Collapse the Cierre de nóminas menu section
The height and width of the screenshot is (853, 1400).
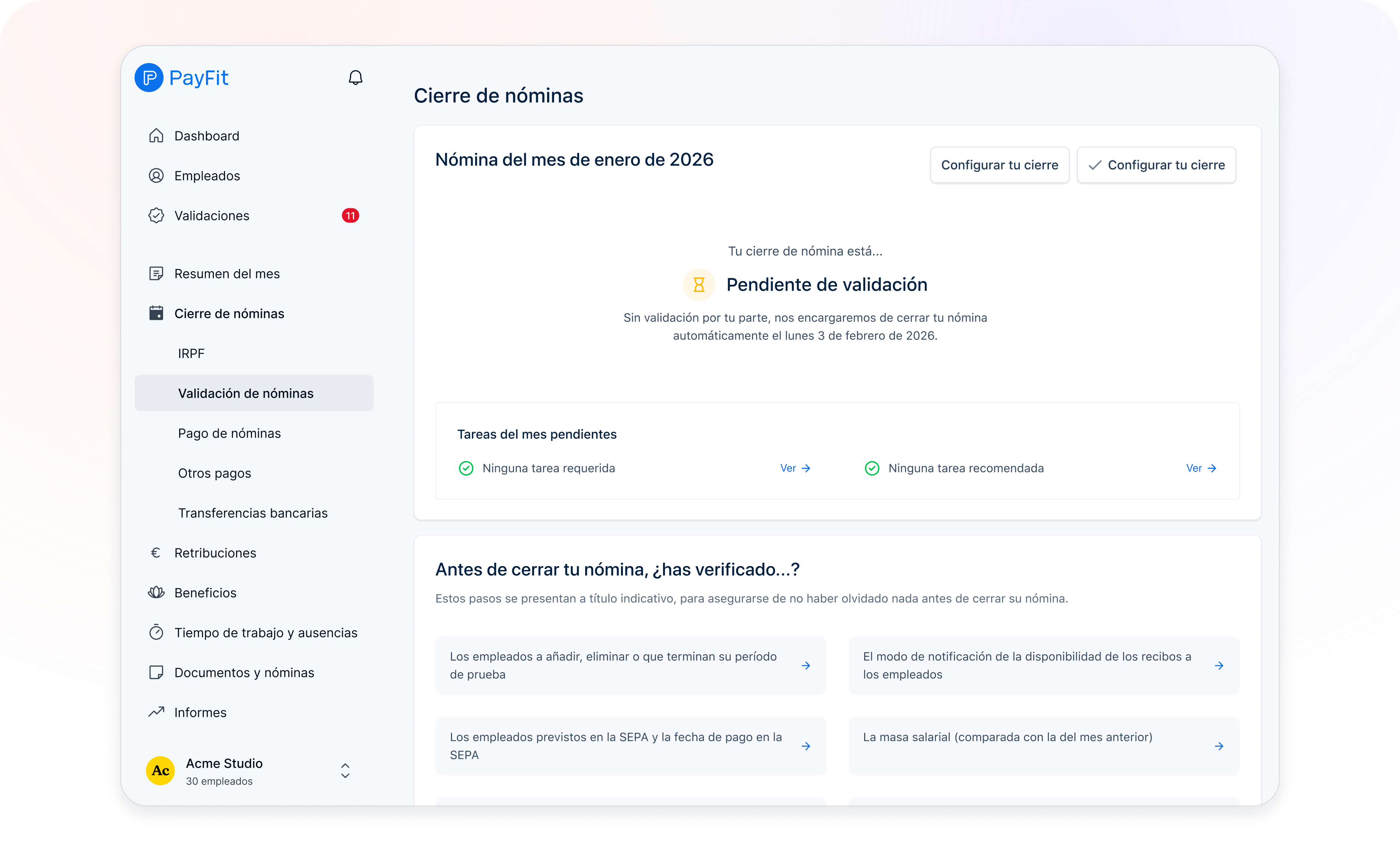(229, 314)
